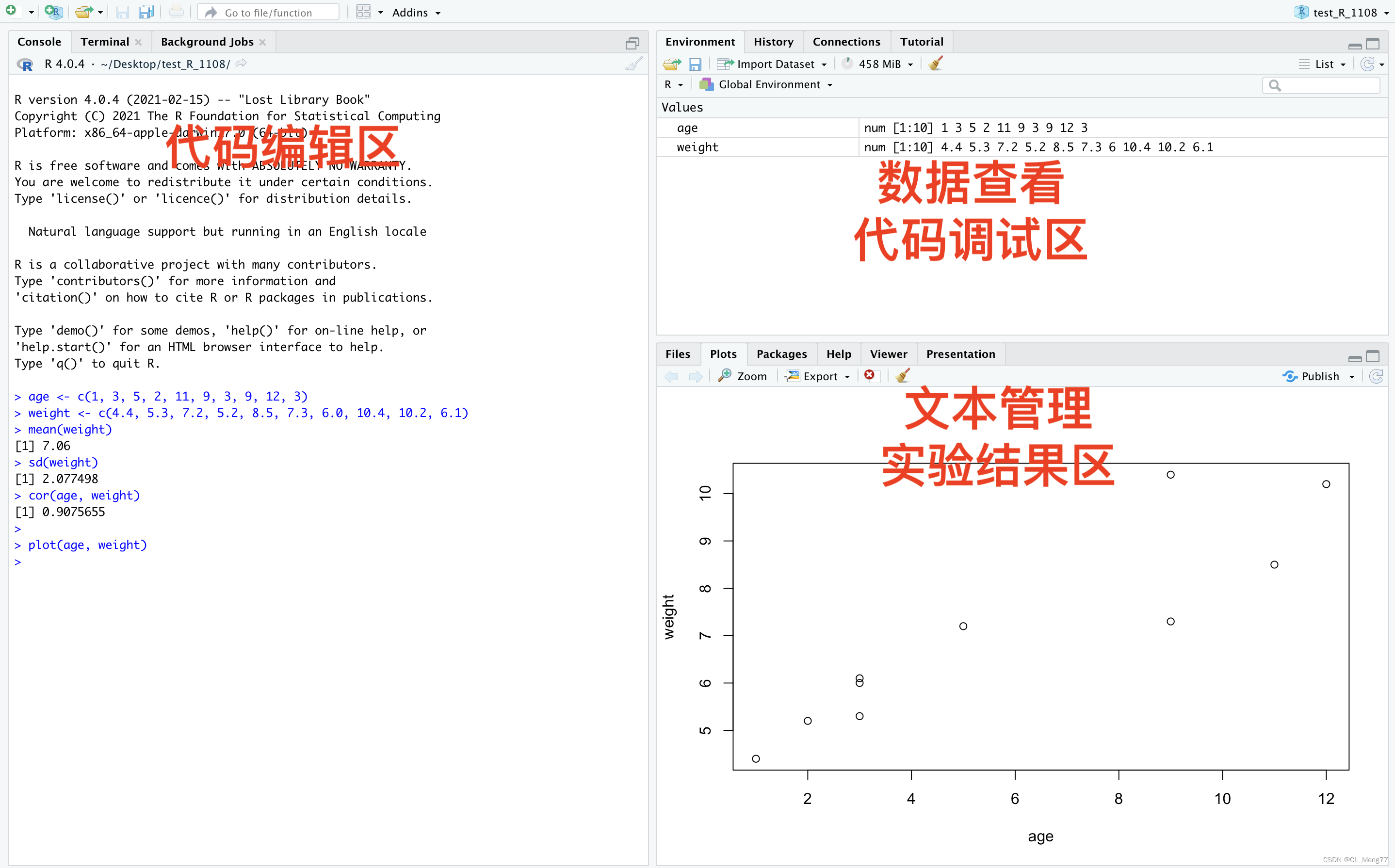Image resolution: width=1395 pixels, height=868 pixels.
Task: Open the panes layout dropdown arrow
Action: point(380,12)
